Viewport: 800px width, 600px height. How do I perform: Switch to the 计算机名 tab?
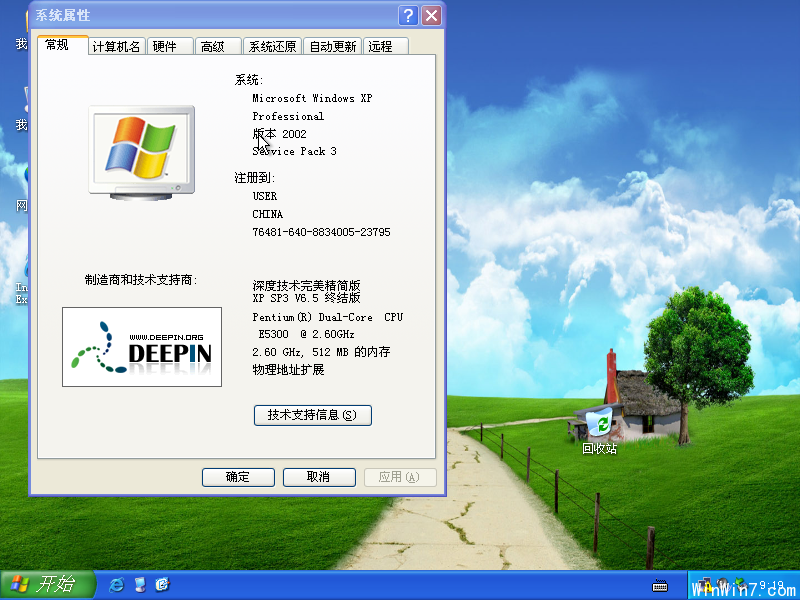point(117,46)
